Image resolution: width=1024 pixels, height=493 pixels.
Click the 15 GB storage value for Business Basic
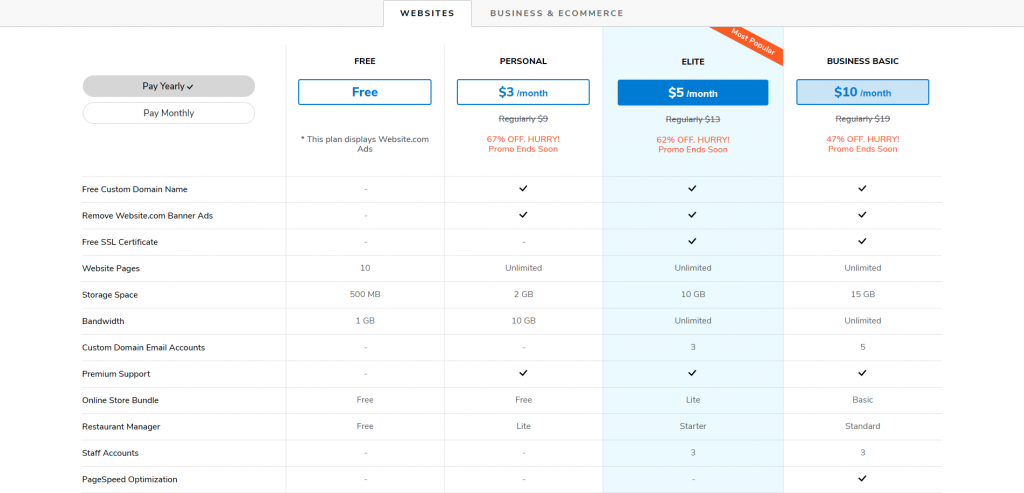[863, 294]
